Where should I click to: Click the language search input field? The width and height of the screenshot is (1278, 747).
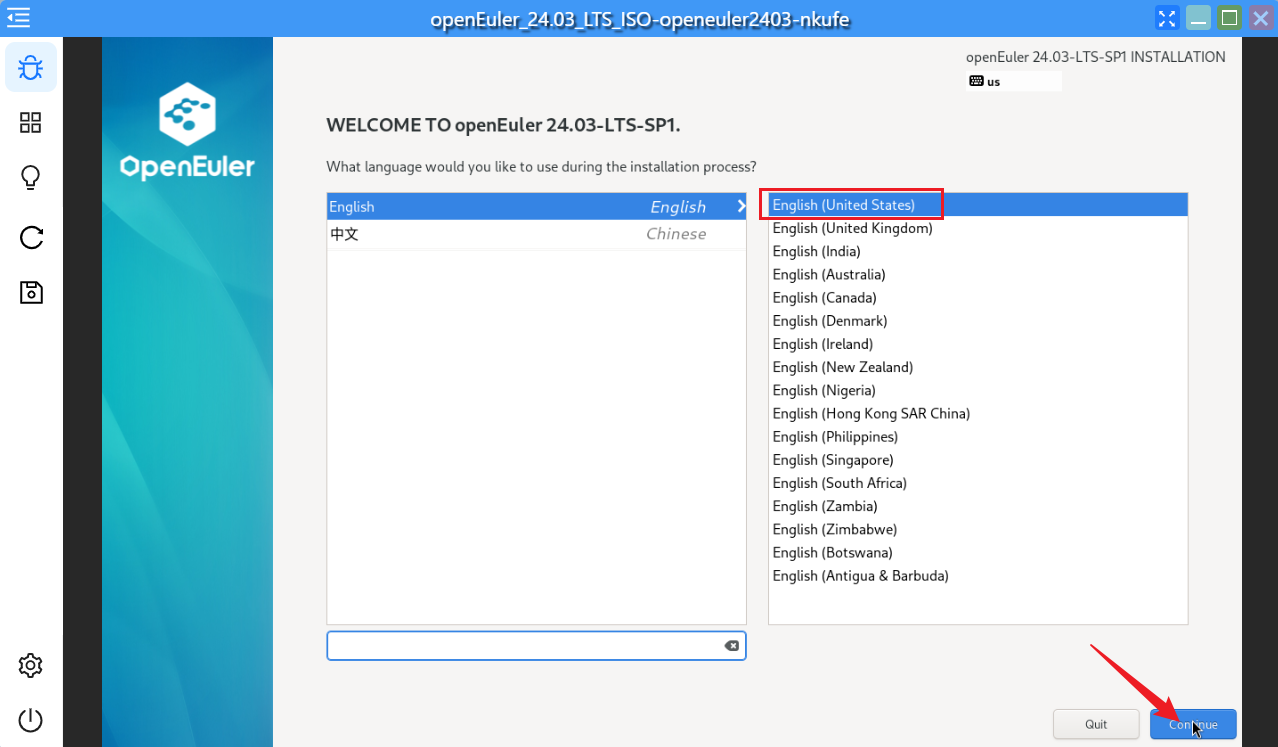[x=536, y=646]
